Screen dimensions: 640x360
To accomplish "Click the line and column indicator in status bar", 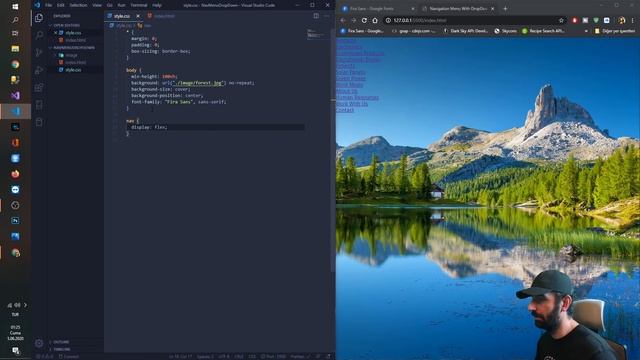I will (180, 356).
